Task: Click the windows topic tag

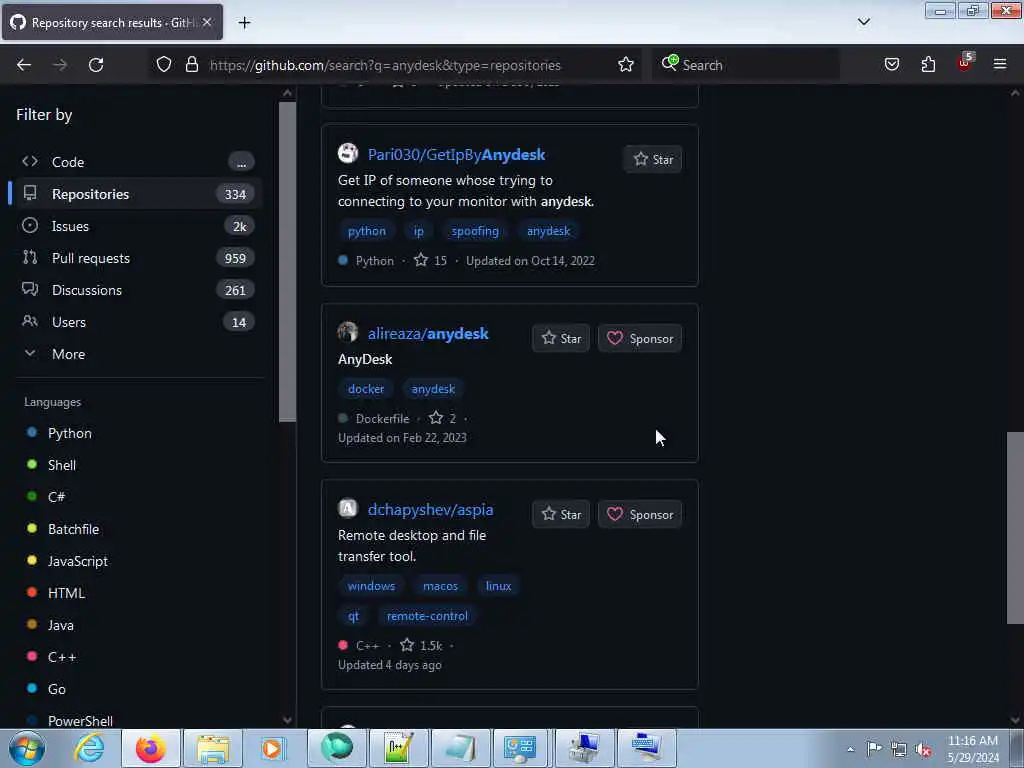Action: click(371, 586)
